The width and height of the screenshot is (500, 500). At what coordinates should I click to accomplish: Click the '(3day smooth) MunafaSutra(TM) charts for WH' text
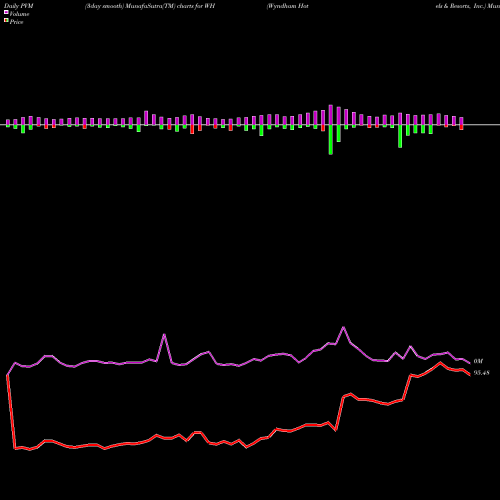click(x=150, y=6)
